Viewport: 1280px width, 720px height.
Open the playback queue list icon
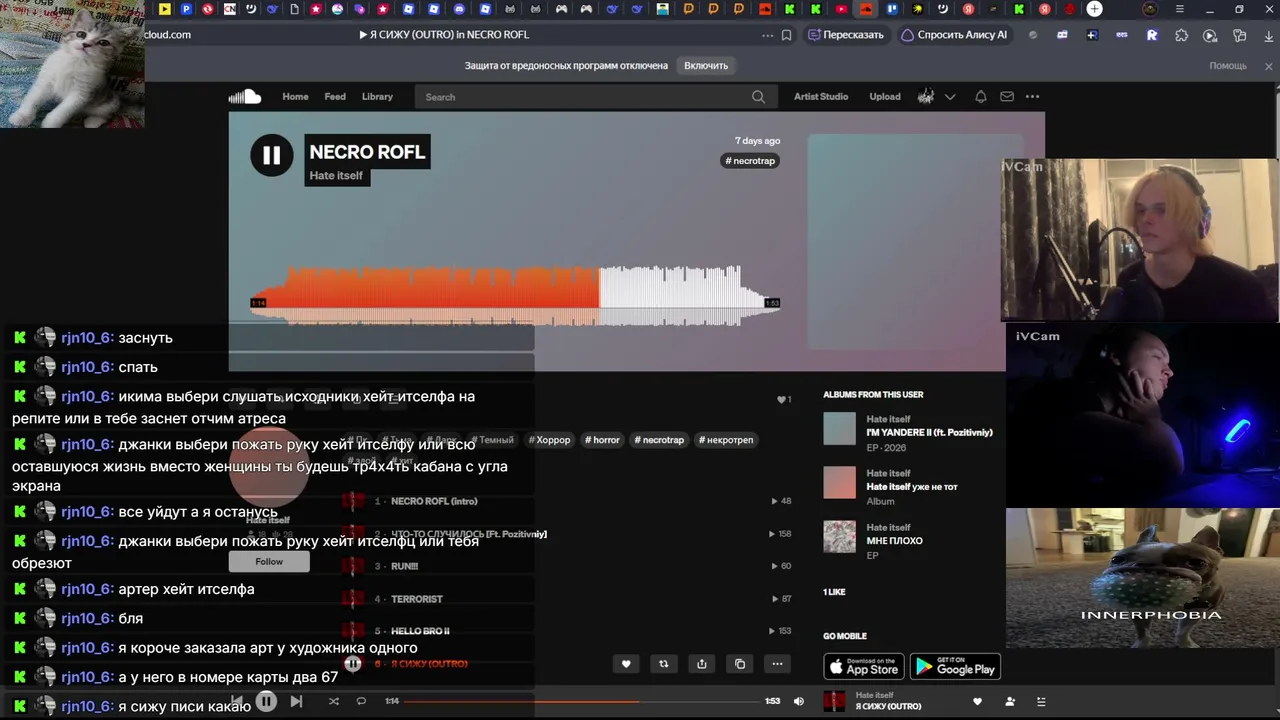point(1041,702)
